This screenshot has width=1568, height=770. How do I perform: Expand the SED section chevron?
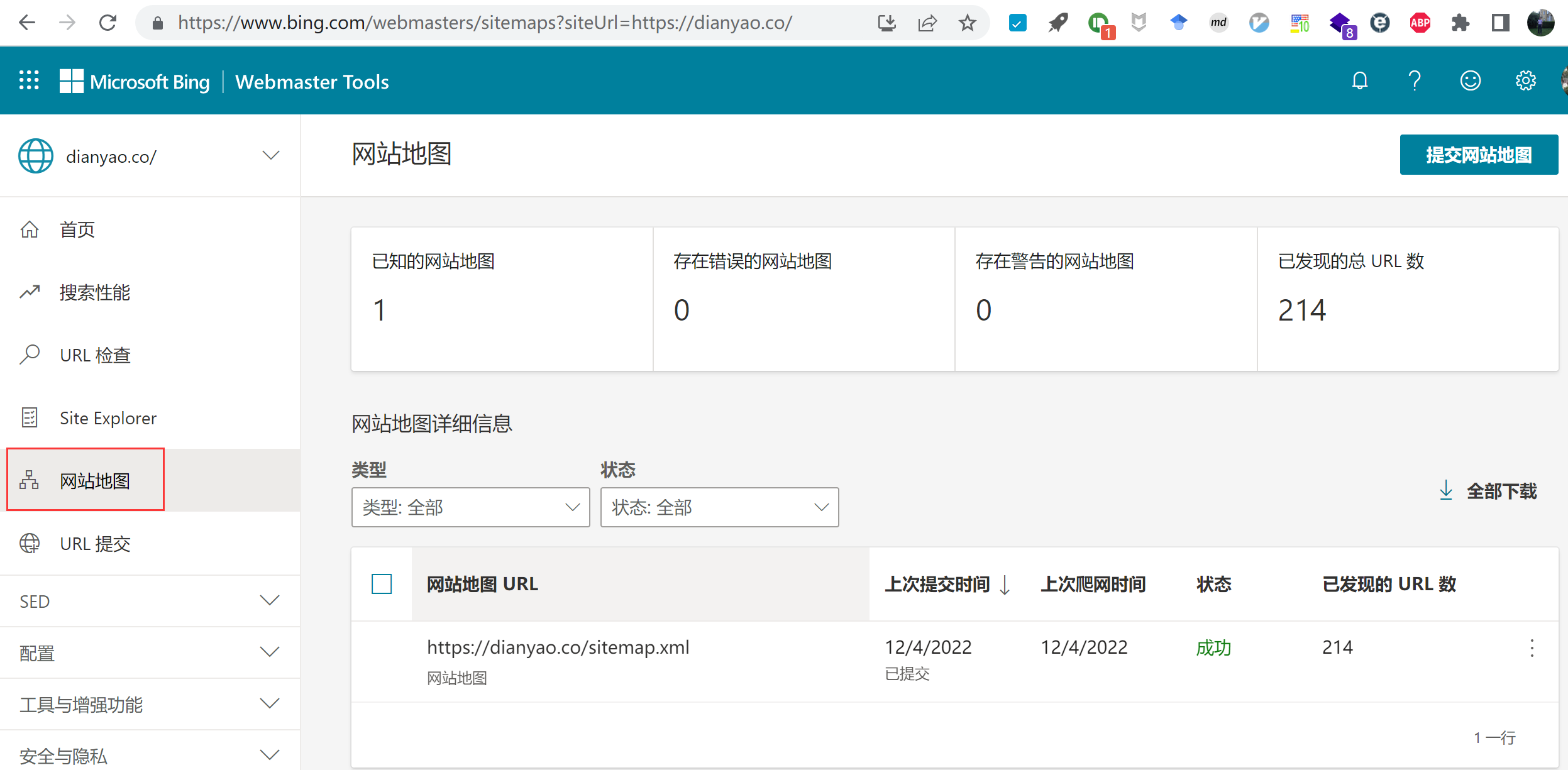coord(270,600)
